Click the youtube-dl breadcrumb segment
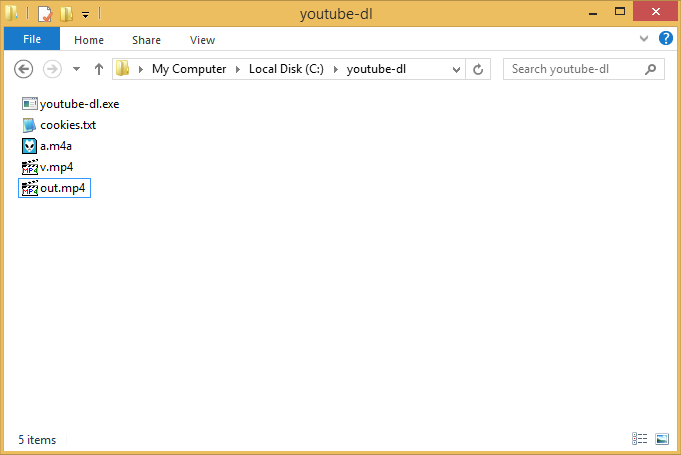681x455 pixels. [376, 69]
